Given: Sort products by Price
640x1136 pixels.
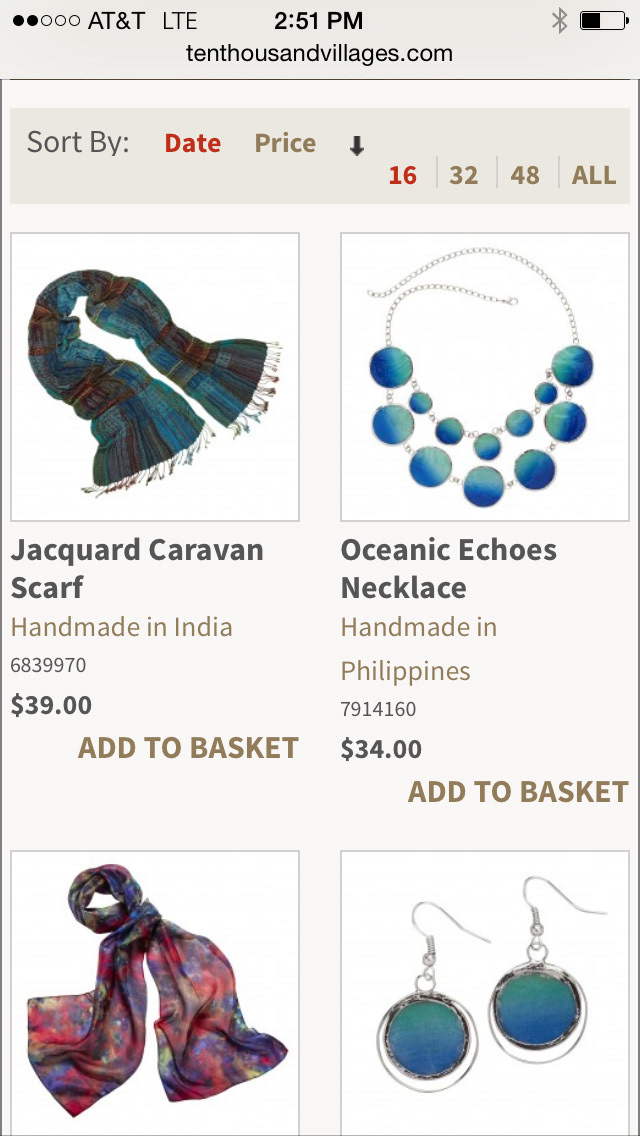Looking at the screenshot, I should (285, 143).
